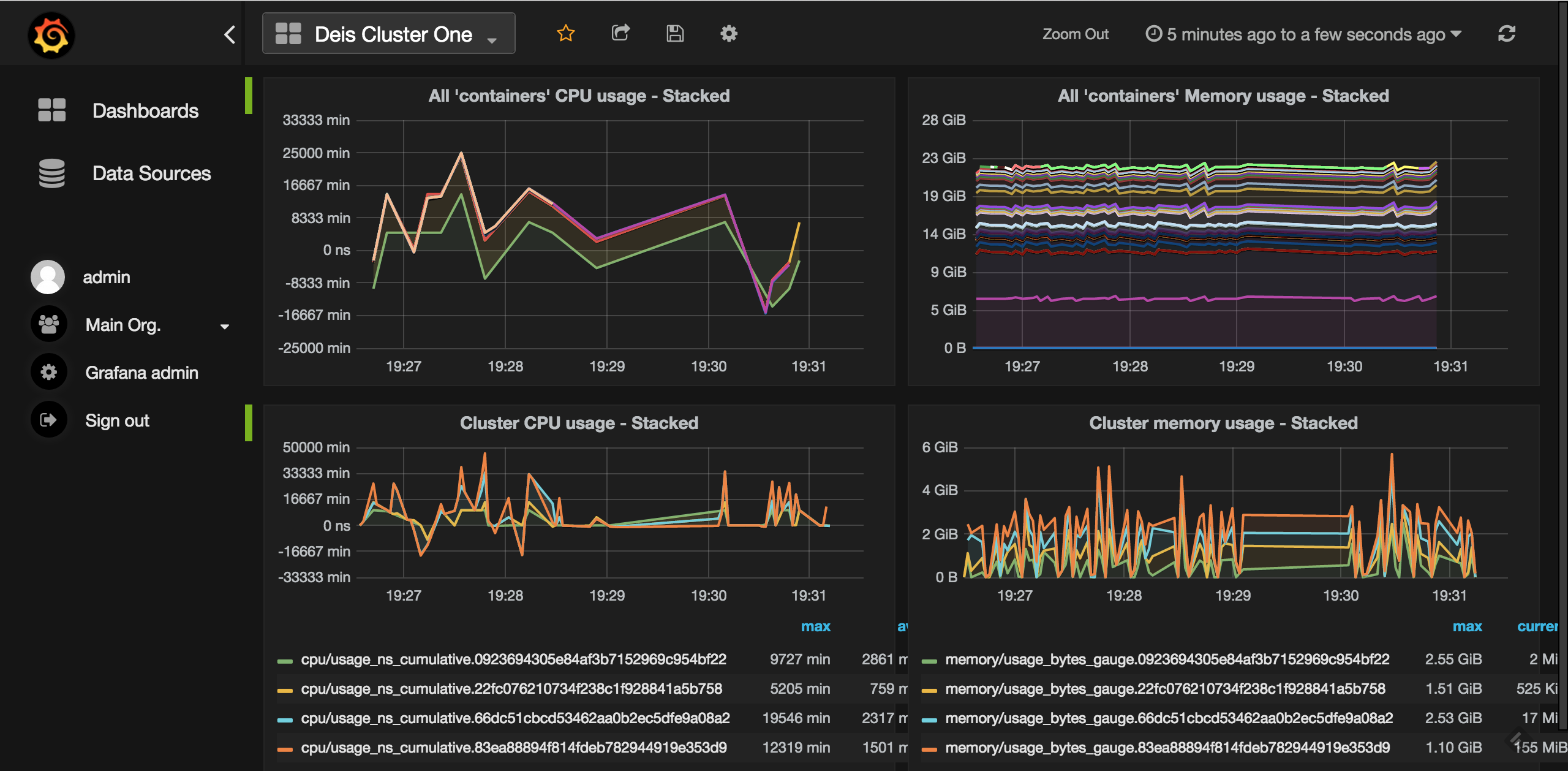
Task: Sort the CPU legend by max column
Action: point(815,626)
